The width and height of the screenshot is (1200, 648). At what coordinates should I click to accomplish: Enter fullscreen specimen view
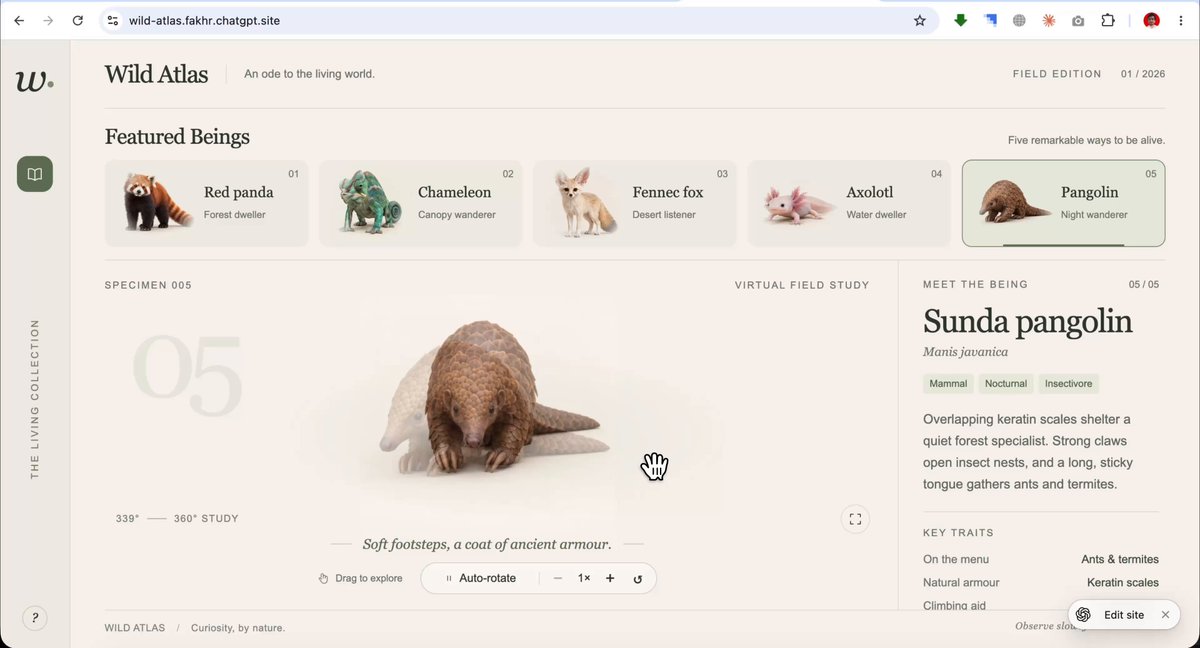855,519
